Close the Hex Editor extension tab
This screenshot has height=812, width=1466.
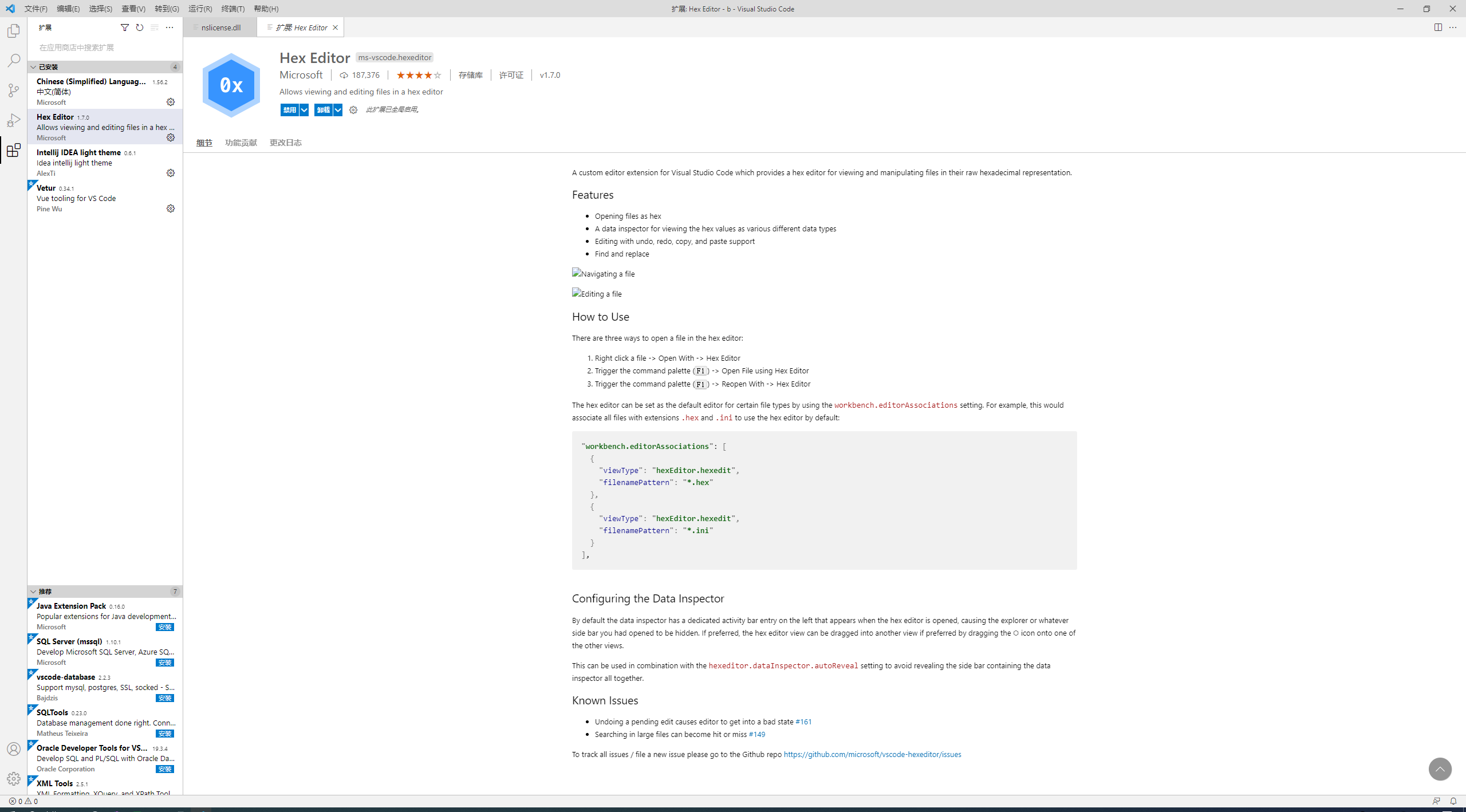point(336,27)
